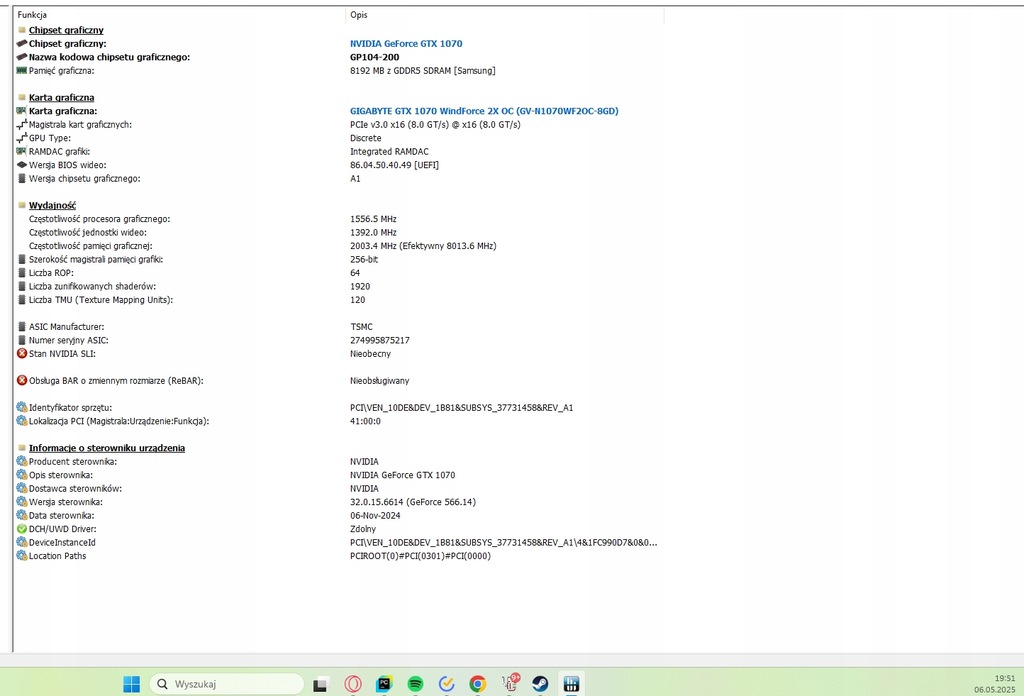Select the Producent sterownika row
Viewport: 1024px width, 696px height.
pos(72,462)
